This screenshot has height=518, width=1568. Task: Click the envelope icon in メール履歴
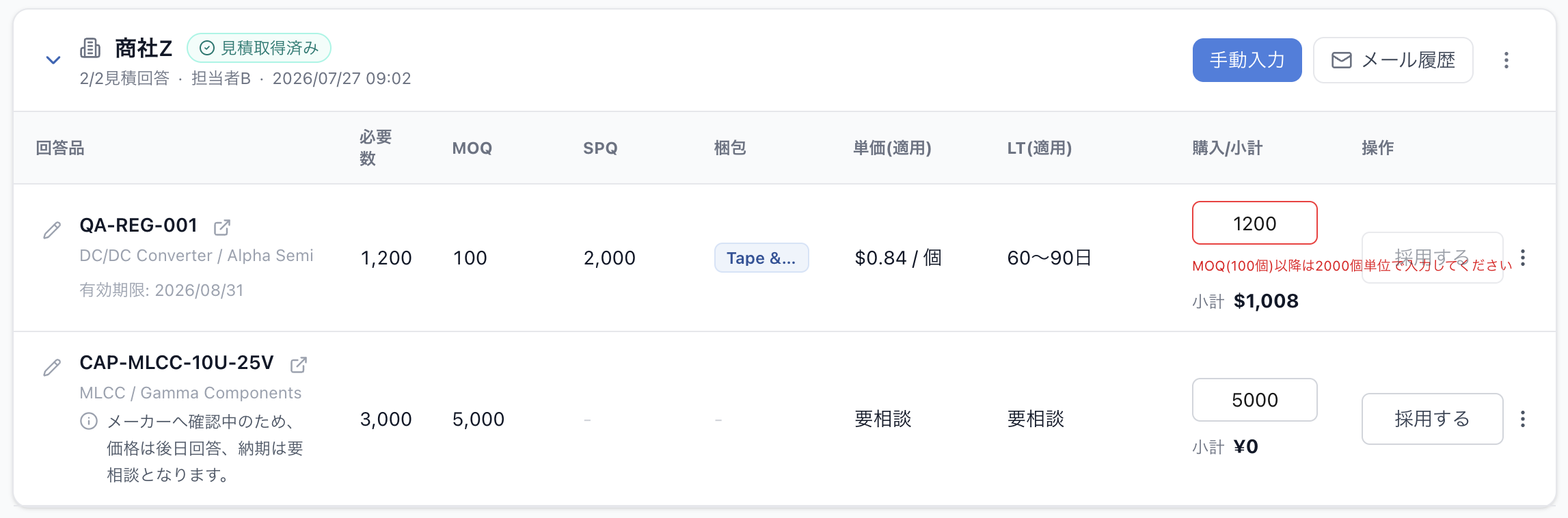[x=1342, y=60]
